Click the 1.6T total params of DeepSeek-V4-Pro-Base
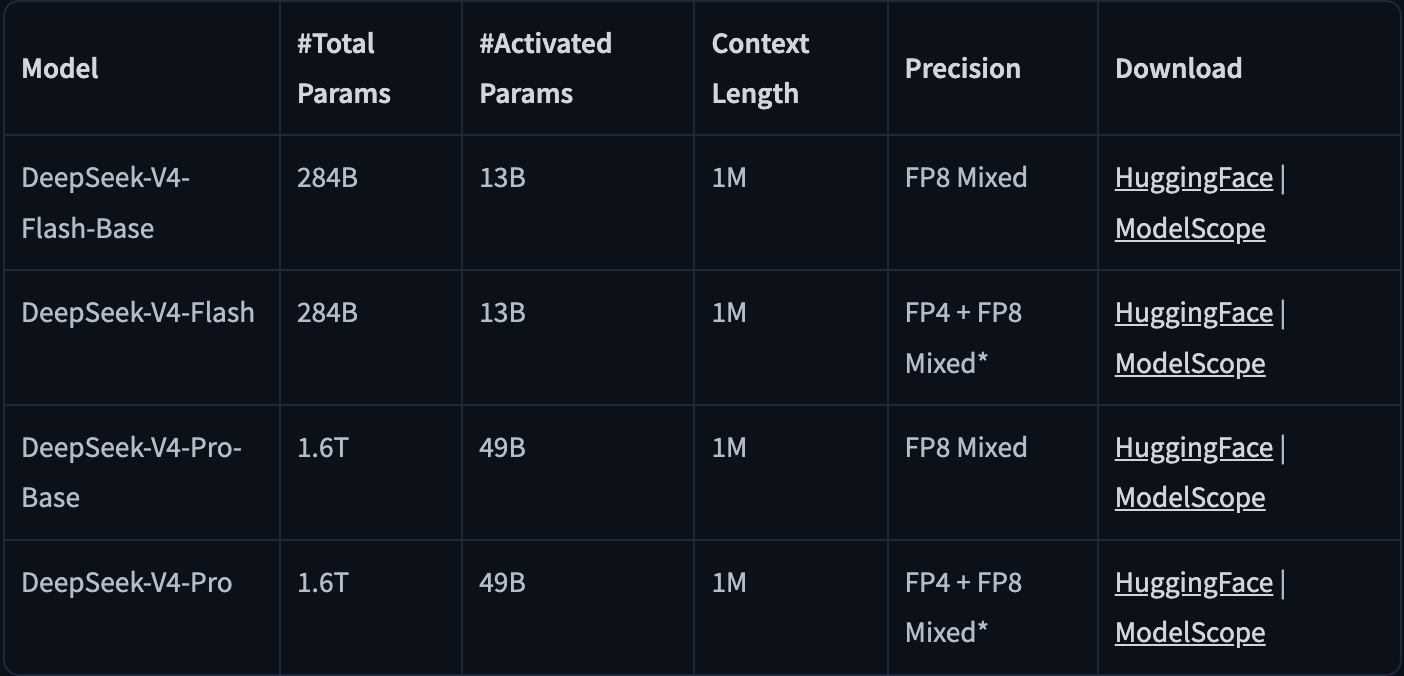This screenshot has width=1404, height=676. click(x=323, y=448)
